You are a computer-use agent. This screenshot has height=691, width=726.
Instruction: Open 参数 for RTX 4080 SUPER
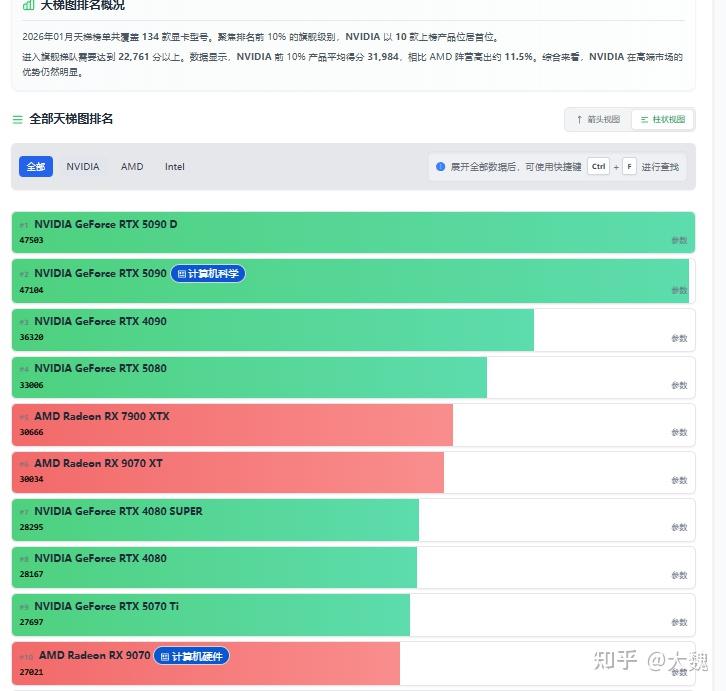(x=679, y=527)
